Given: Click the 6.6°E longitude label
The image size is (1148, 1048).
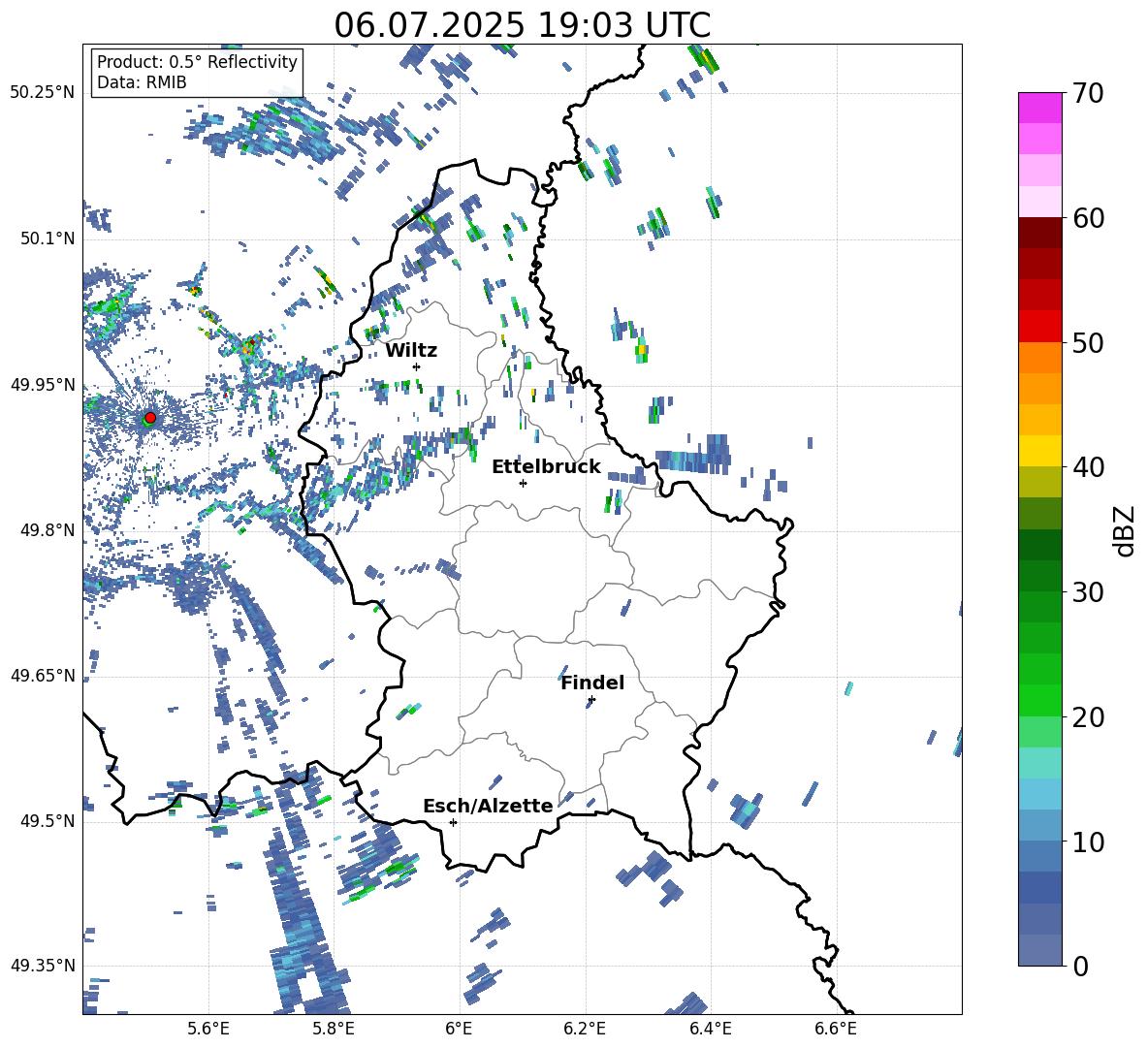Looking at the screenshot, I should [836, 1029].
